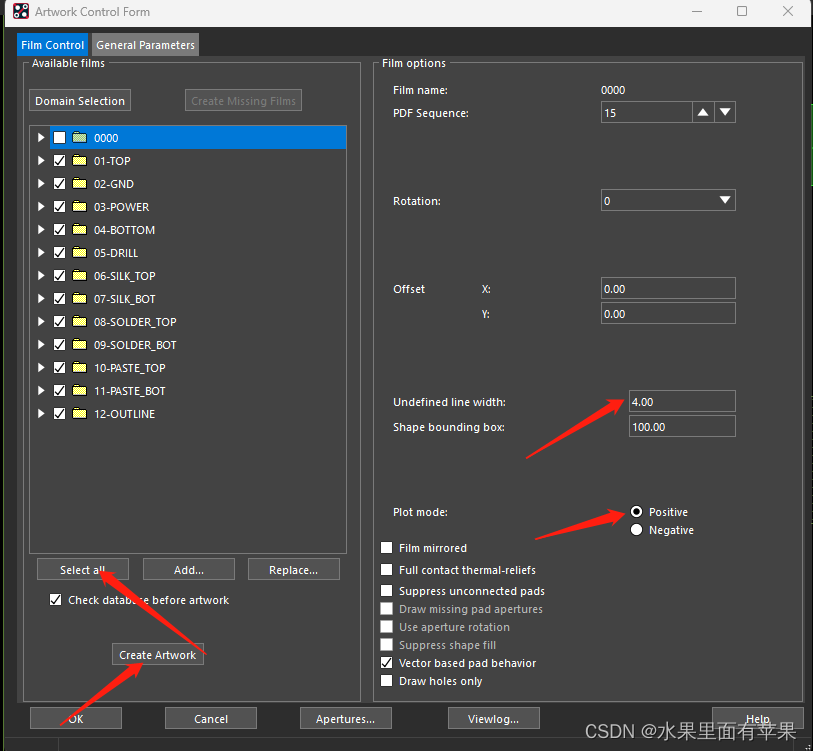Click the 01-TOP film folder icon

[x=79, y=161]
